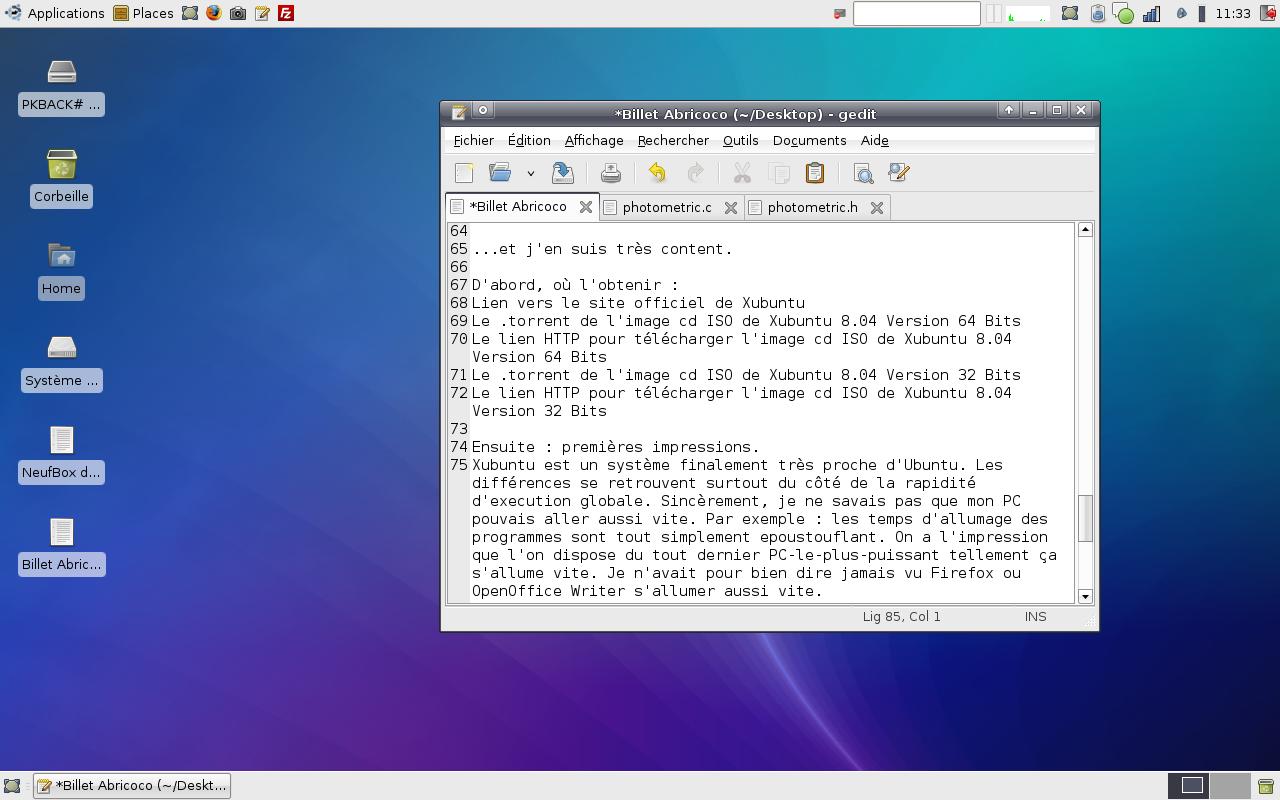Paste from clipboard toolbar icon
The height and width of the screenshot is (800, 1280).
815,173
